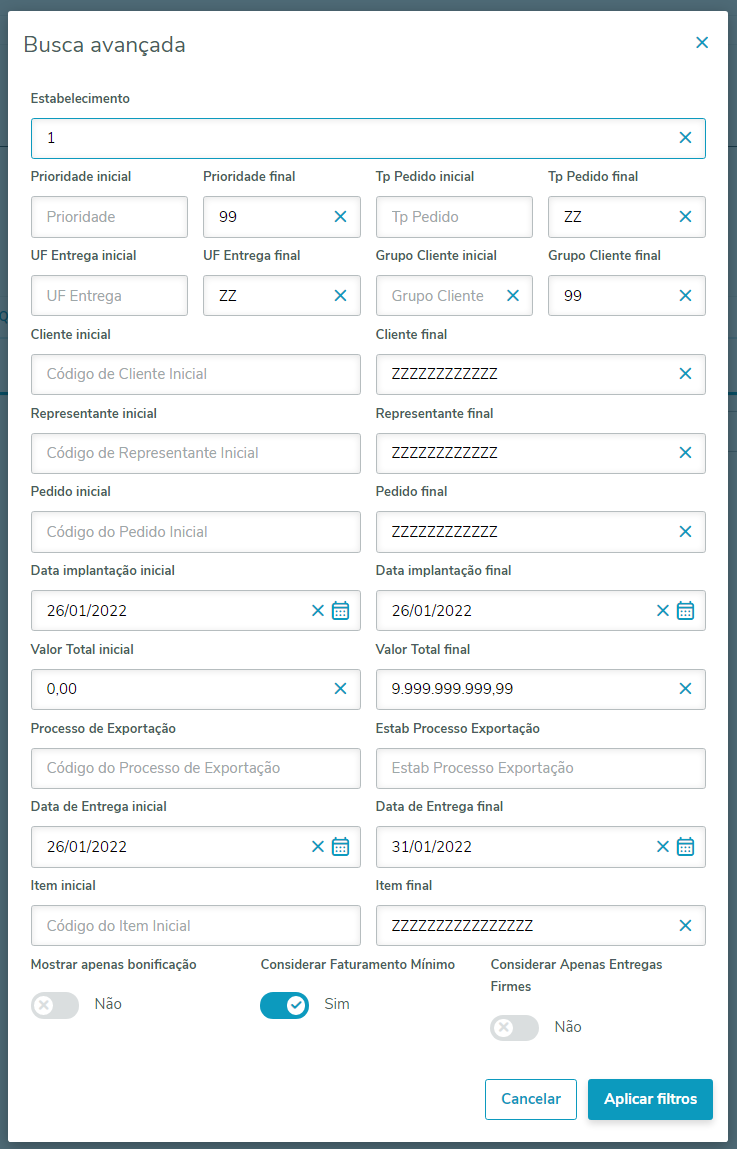Enable Mostrar apenas bonificação switch

tap(55, 1005)
